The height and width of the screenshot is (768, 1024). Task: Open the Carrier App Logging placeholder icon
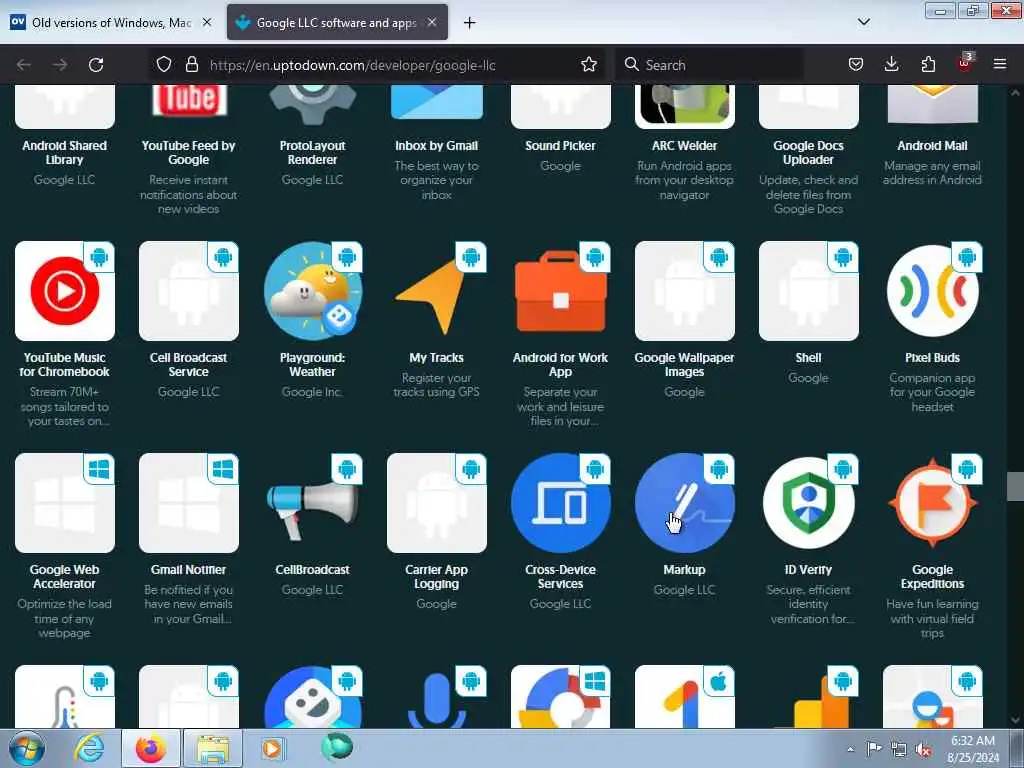(x=436, y=503)
